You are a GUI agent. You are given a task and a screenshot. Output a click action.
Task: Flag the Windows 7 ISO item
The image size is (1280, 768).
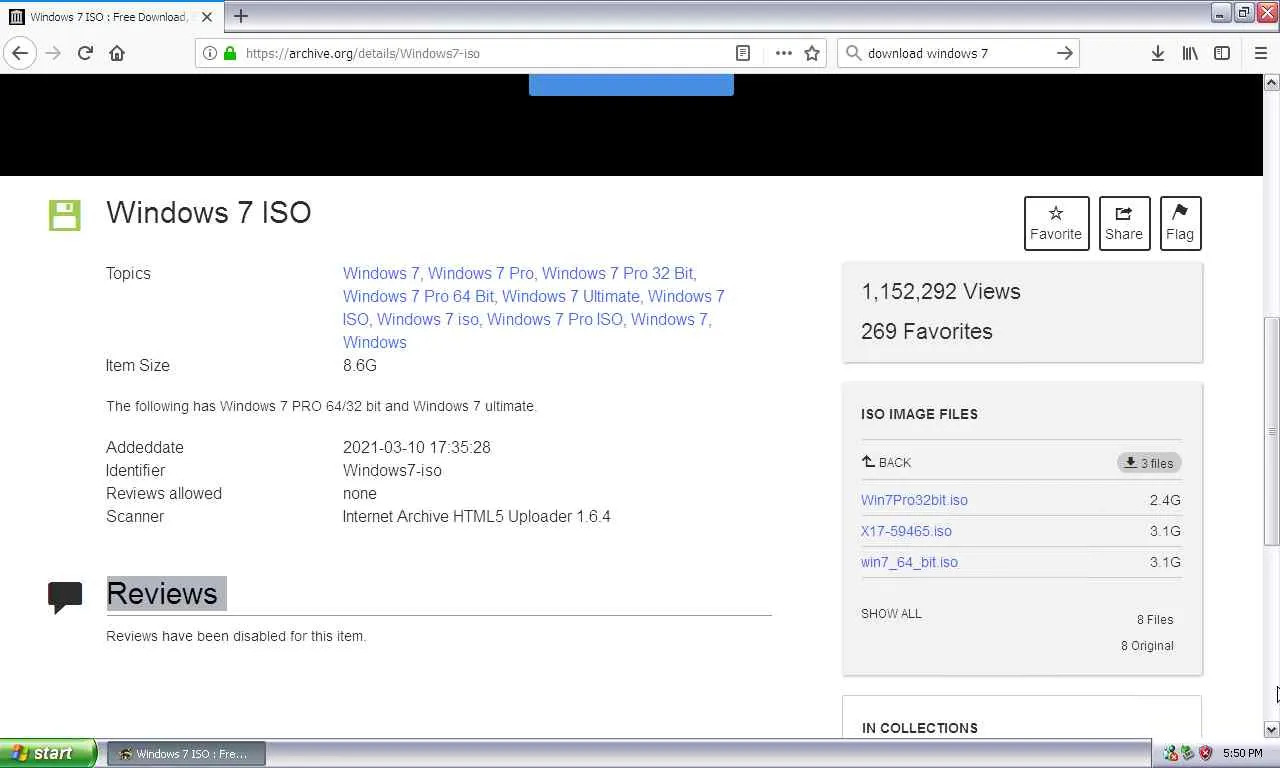1180,223
